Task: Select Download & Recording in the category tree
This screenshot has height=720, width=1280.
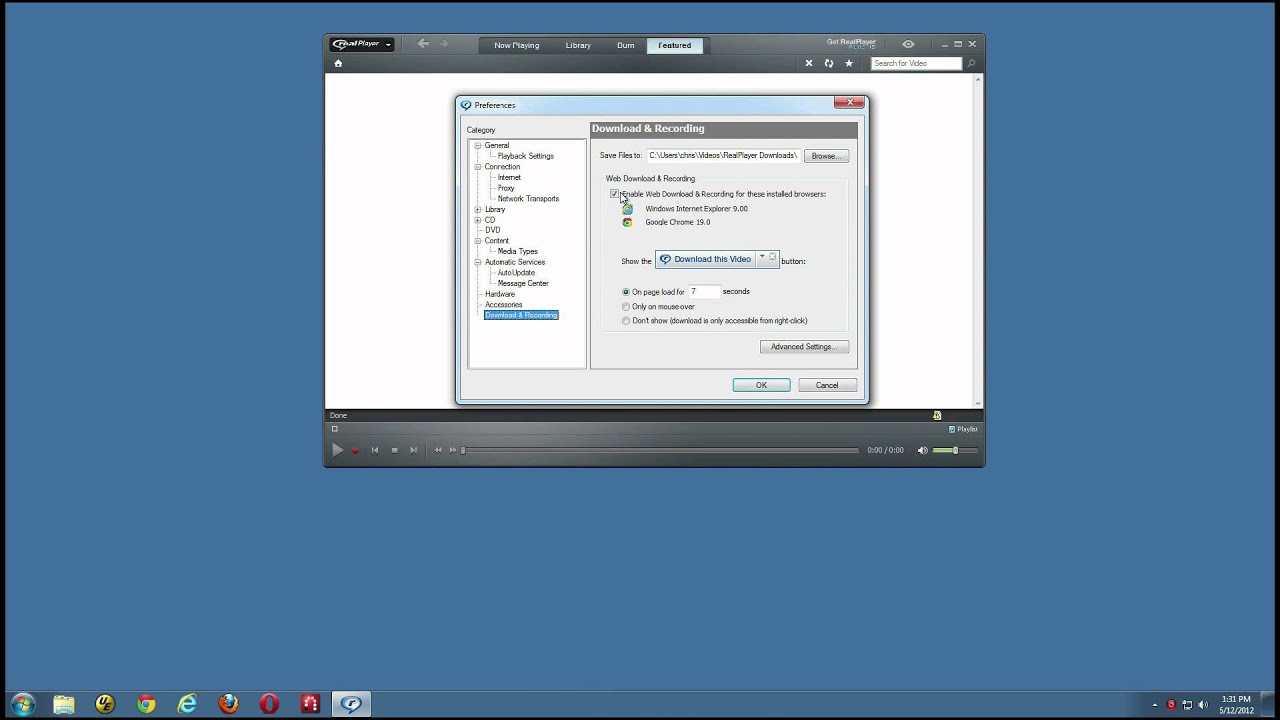Action: [x=521, y=315]
